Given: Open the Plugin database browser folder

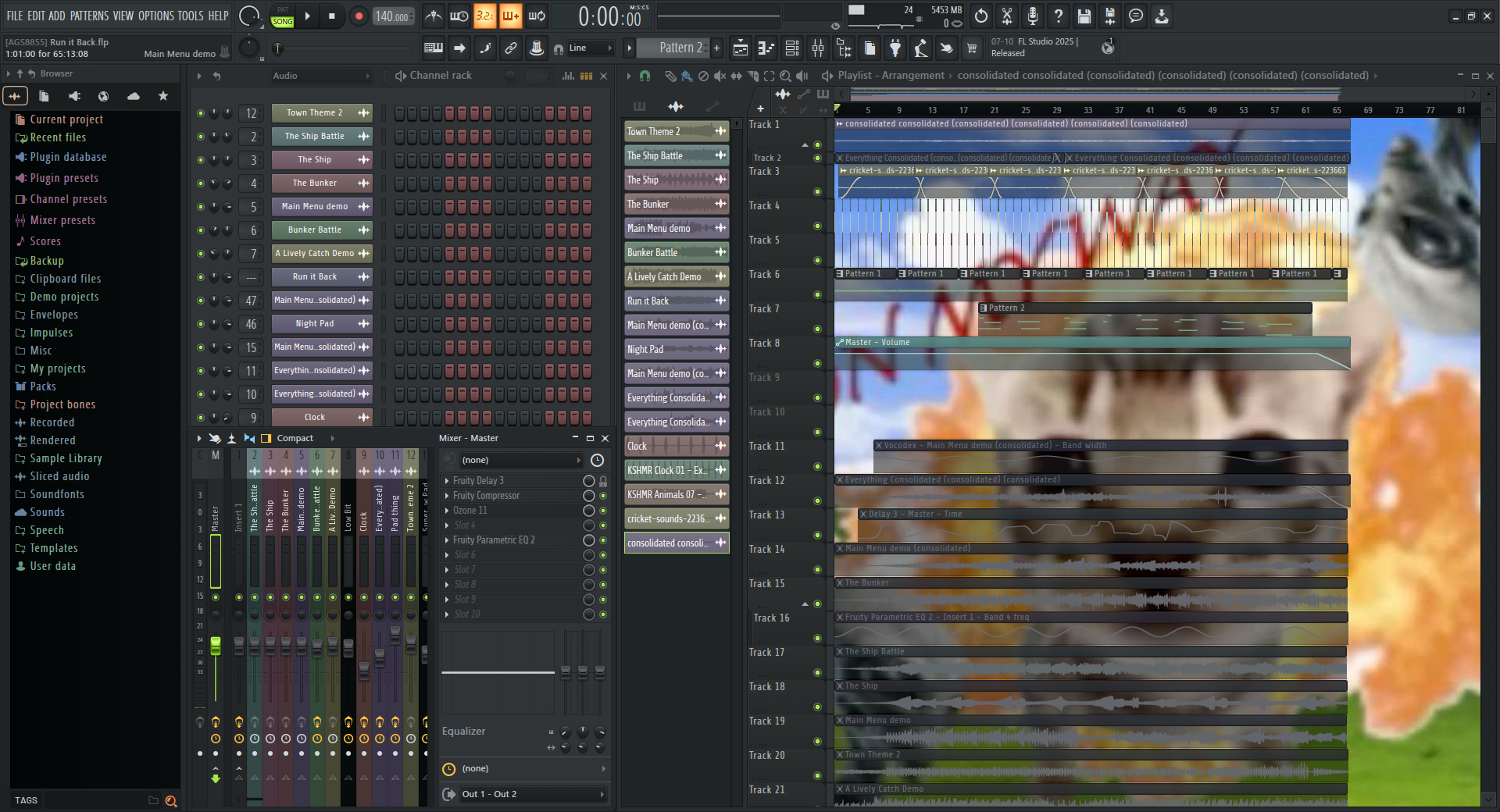Looking at the screenshot, I should point(68,157).
